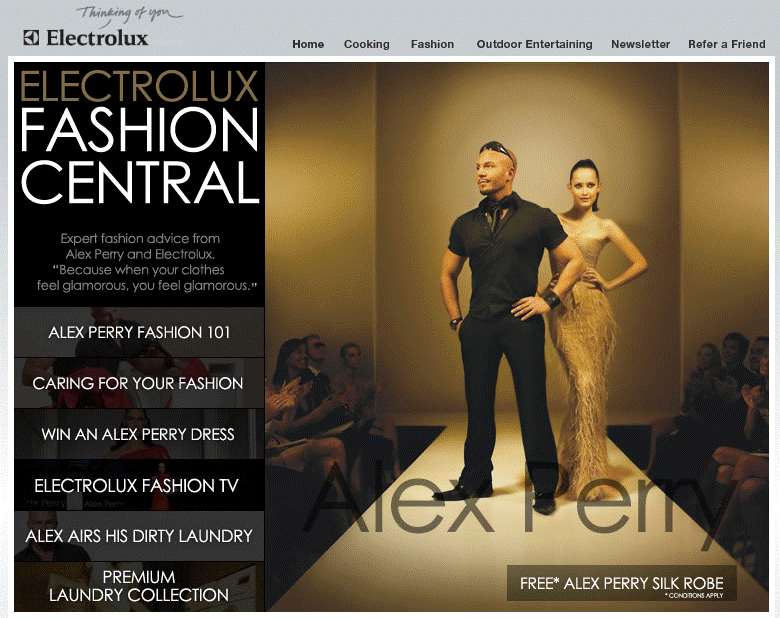Open Premium Laundry Collection

pyautogui.click(x=139, y=586)
